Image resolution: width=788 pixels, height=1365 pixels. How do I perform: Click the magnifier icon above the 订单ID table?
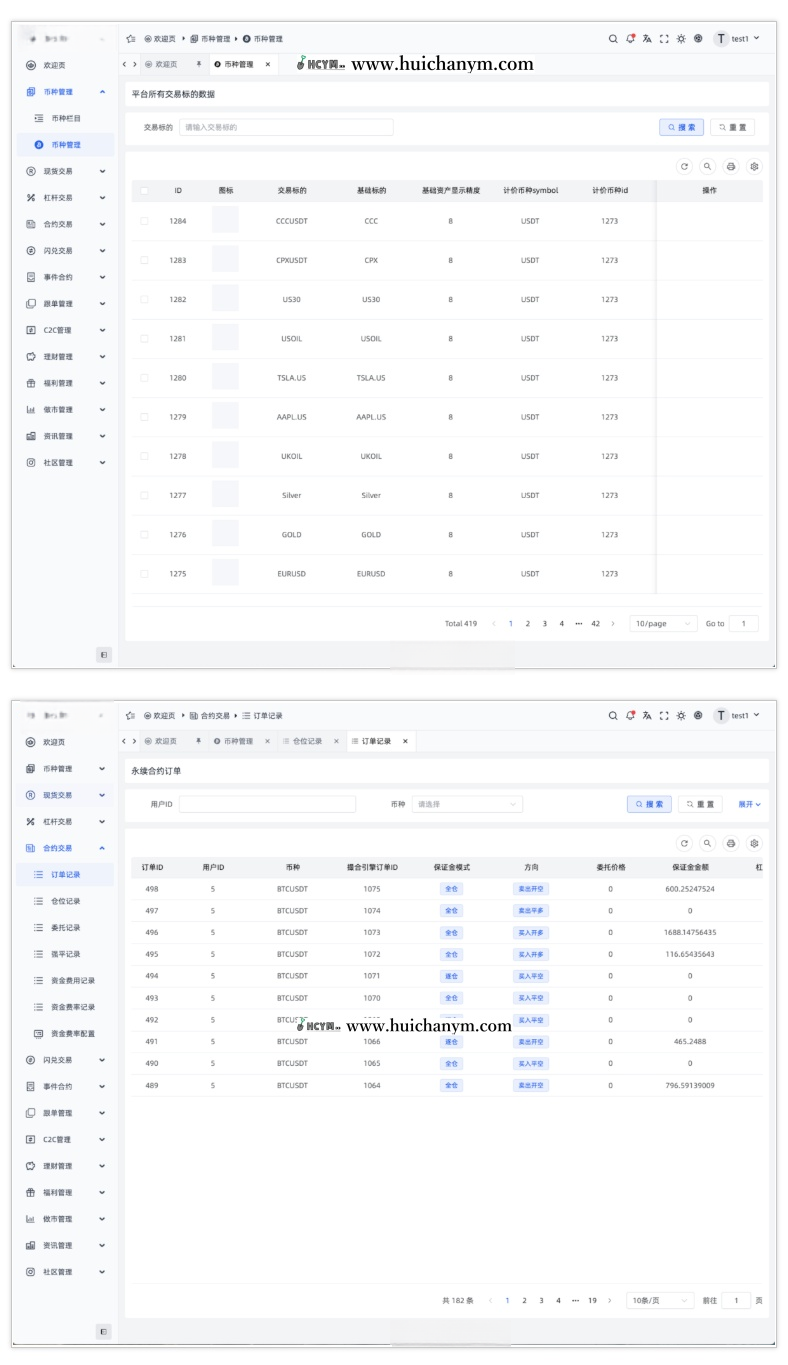tap(708, 843)
